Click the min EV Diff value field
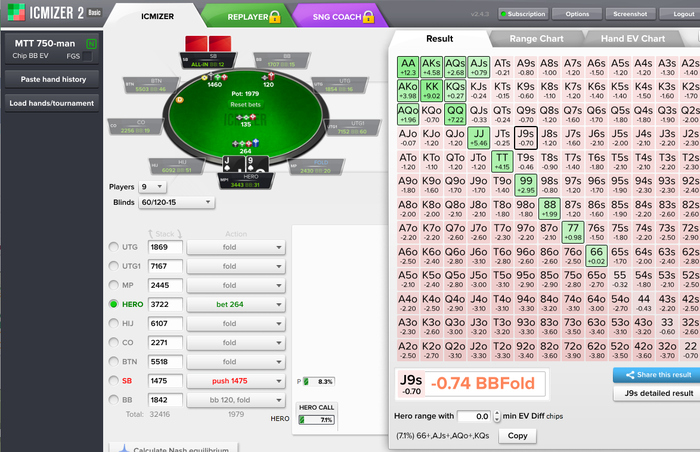 pyautogui.click(x=474, y=416)
